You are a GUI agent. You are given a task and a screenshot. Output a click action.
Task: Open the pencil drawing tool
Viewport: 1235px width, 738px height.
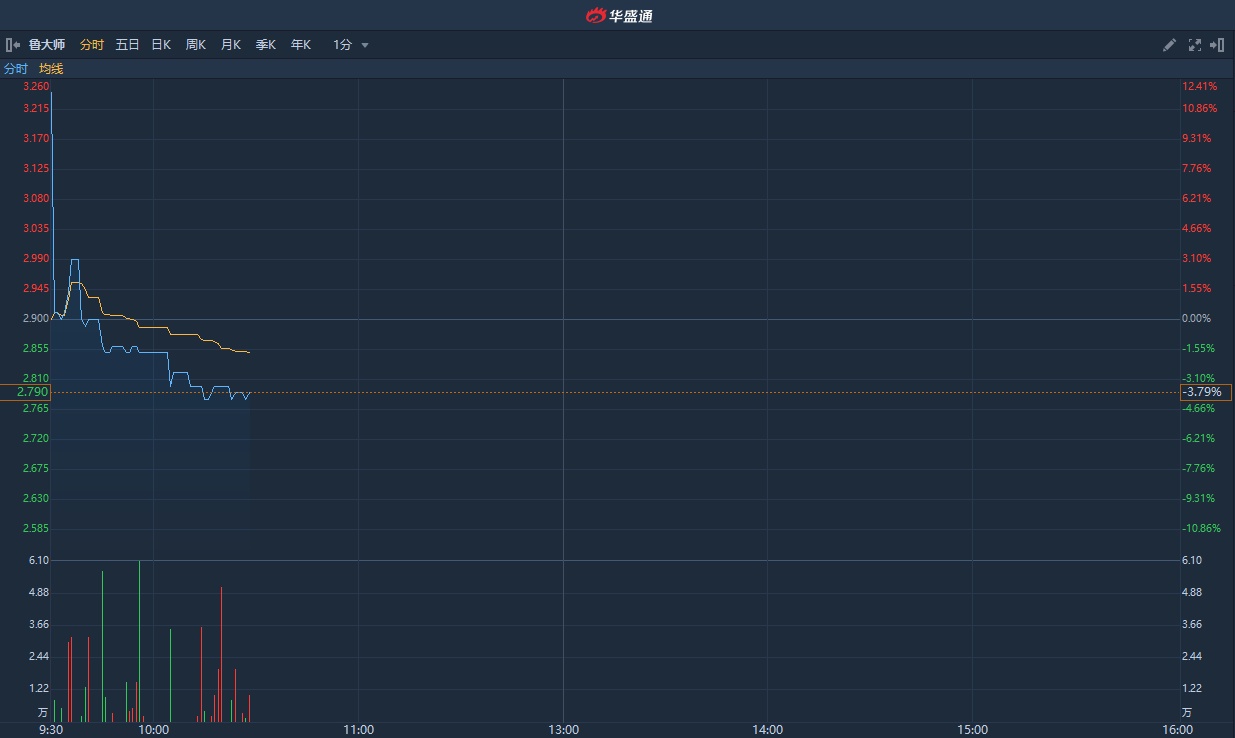(1169, 45)
